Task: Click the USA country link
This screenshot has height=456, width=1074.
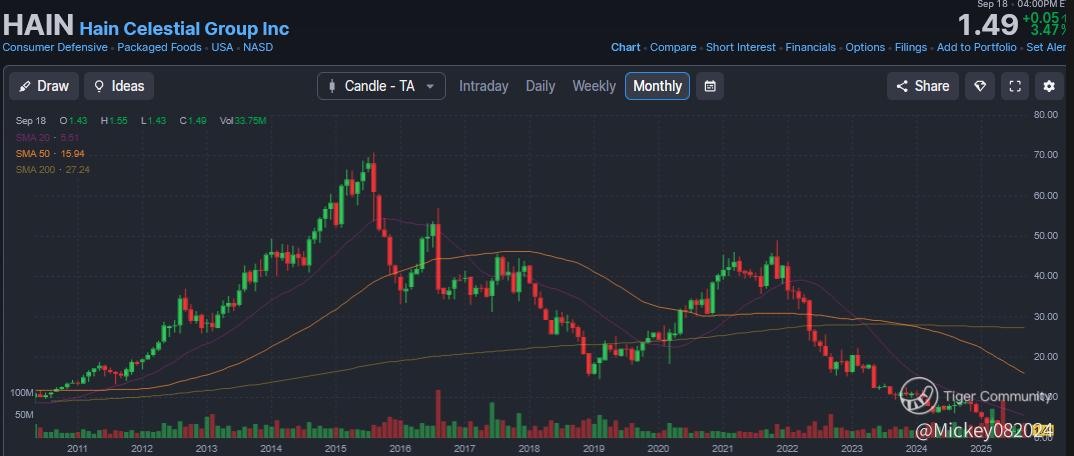Action: click(222, 47)
